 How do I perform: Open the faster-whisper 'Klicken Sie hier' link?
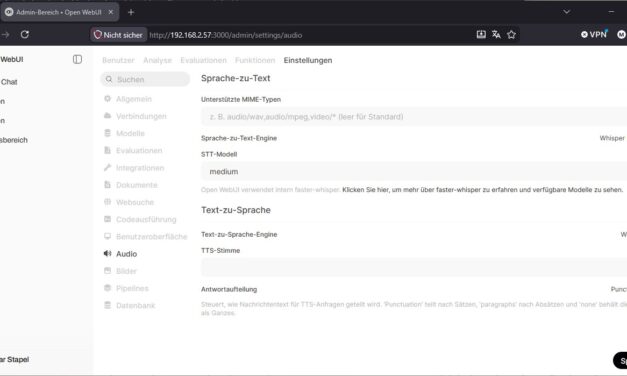[x=482, y=190]
